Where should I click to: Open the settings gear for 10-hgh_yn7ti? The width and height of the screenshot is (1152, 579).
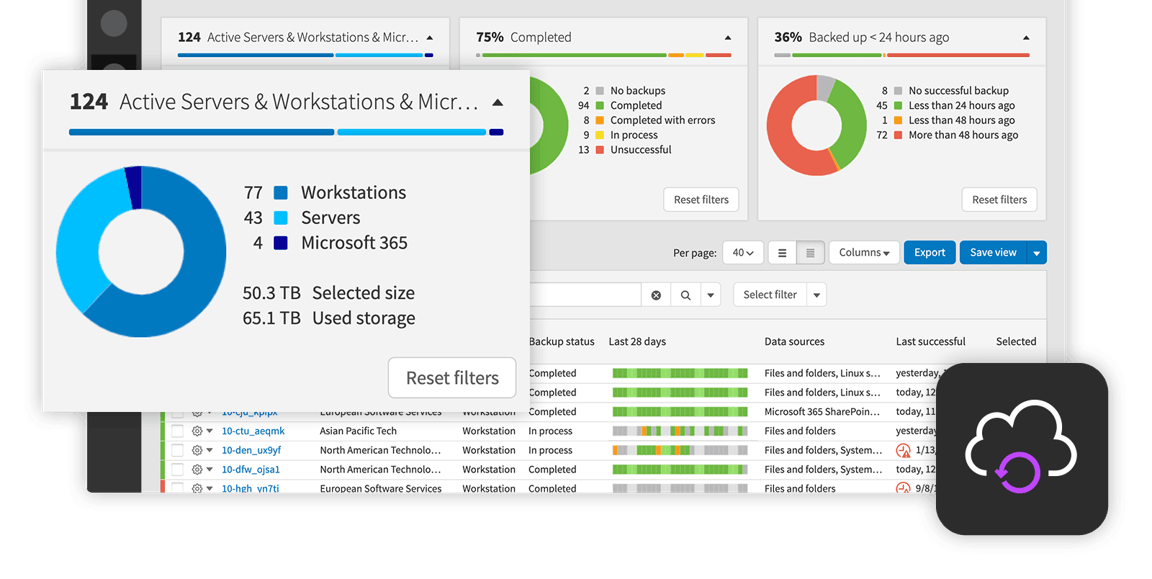click(x=196, y=488)
